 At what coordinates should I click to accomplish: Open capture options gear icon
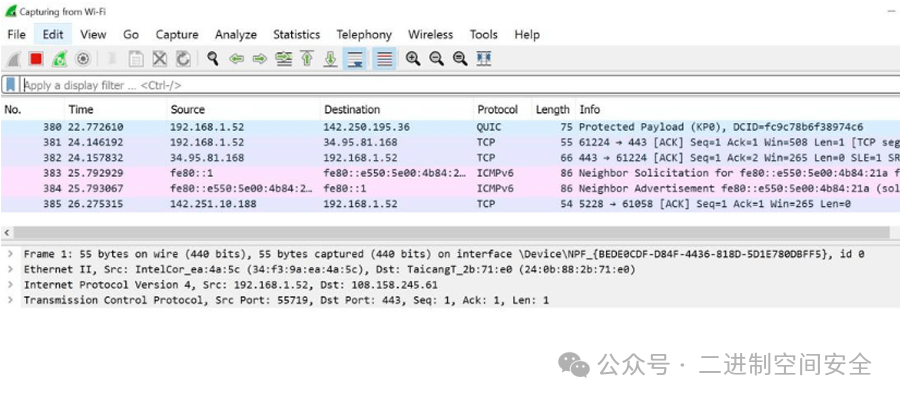click(x=83, y=59)
